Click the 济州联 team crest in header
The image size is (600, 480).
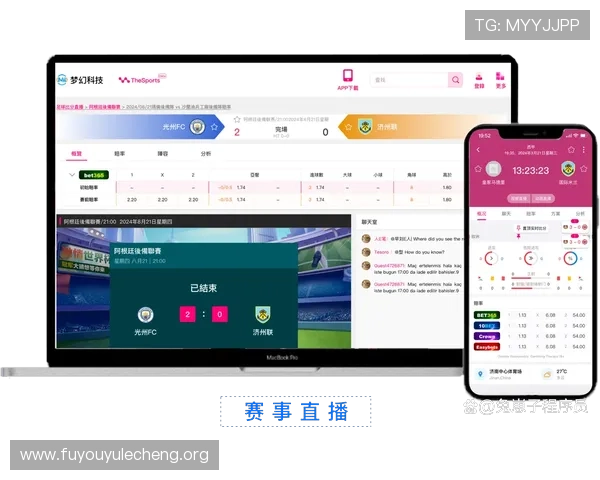coord(365,127)
